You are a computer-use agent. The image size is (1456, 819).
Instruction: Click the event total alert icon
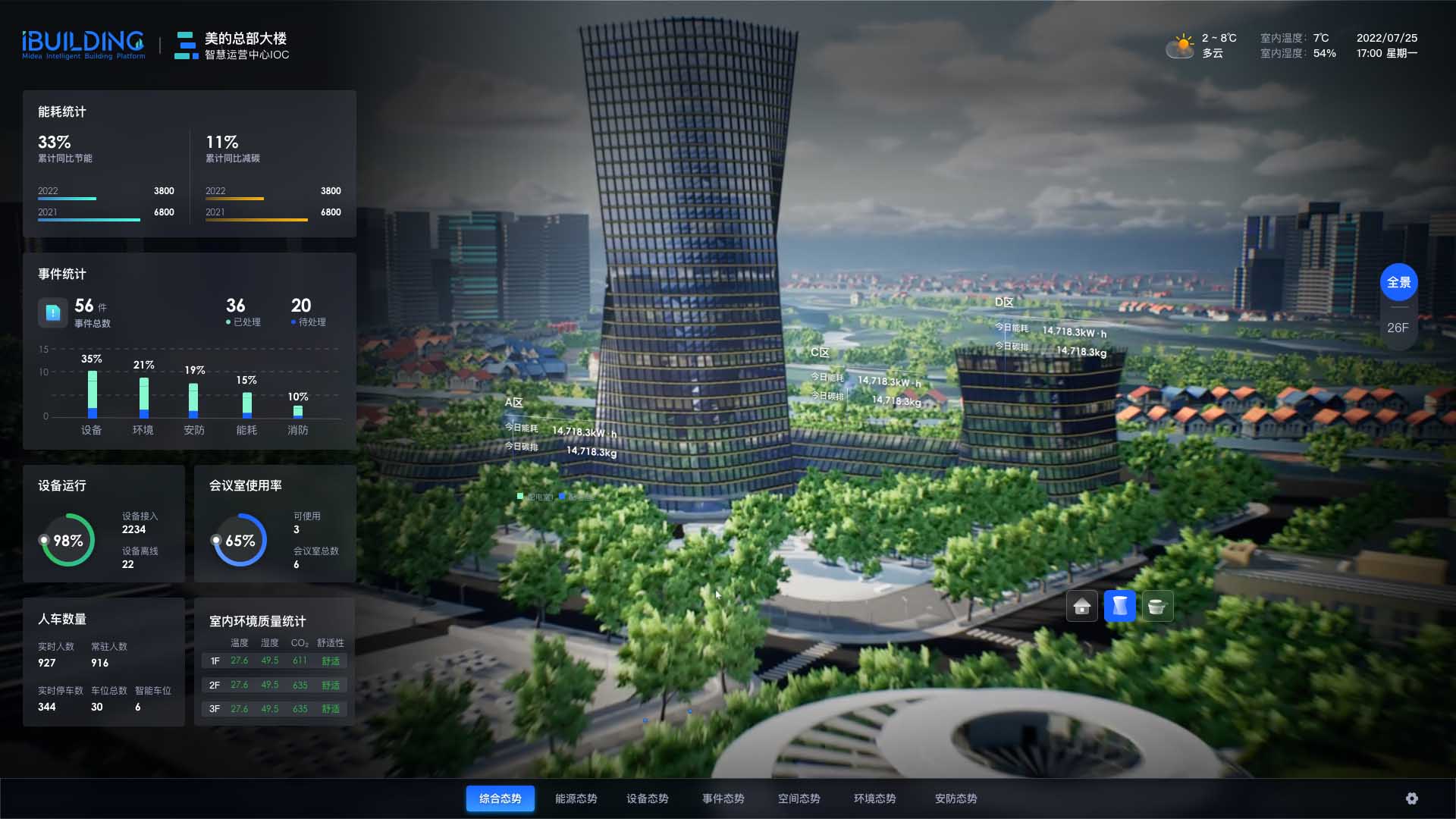tap(53, 312)
